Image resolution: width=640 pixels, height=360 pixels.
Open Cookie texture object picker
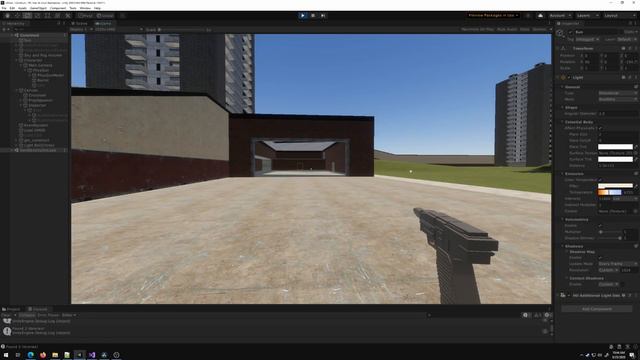click(636, 211)
